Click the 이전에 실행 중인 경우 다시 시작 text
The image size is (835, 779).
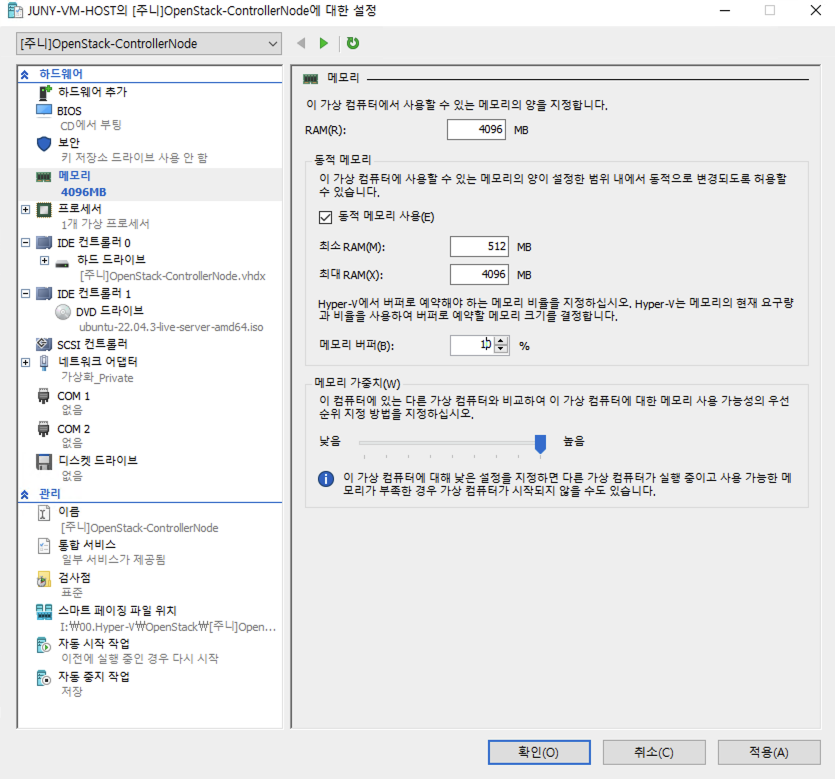pyautogui.click(x=140, y=659)
